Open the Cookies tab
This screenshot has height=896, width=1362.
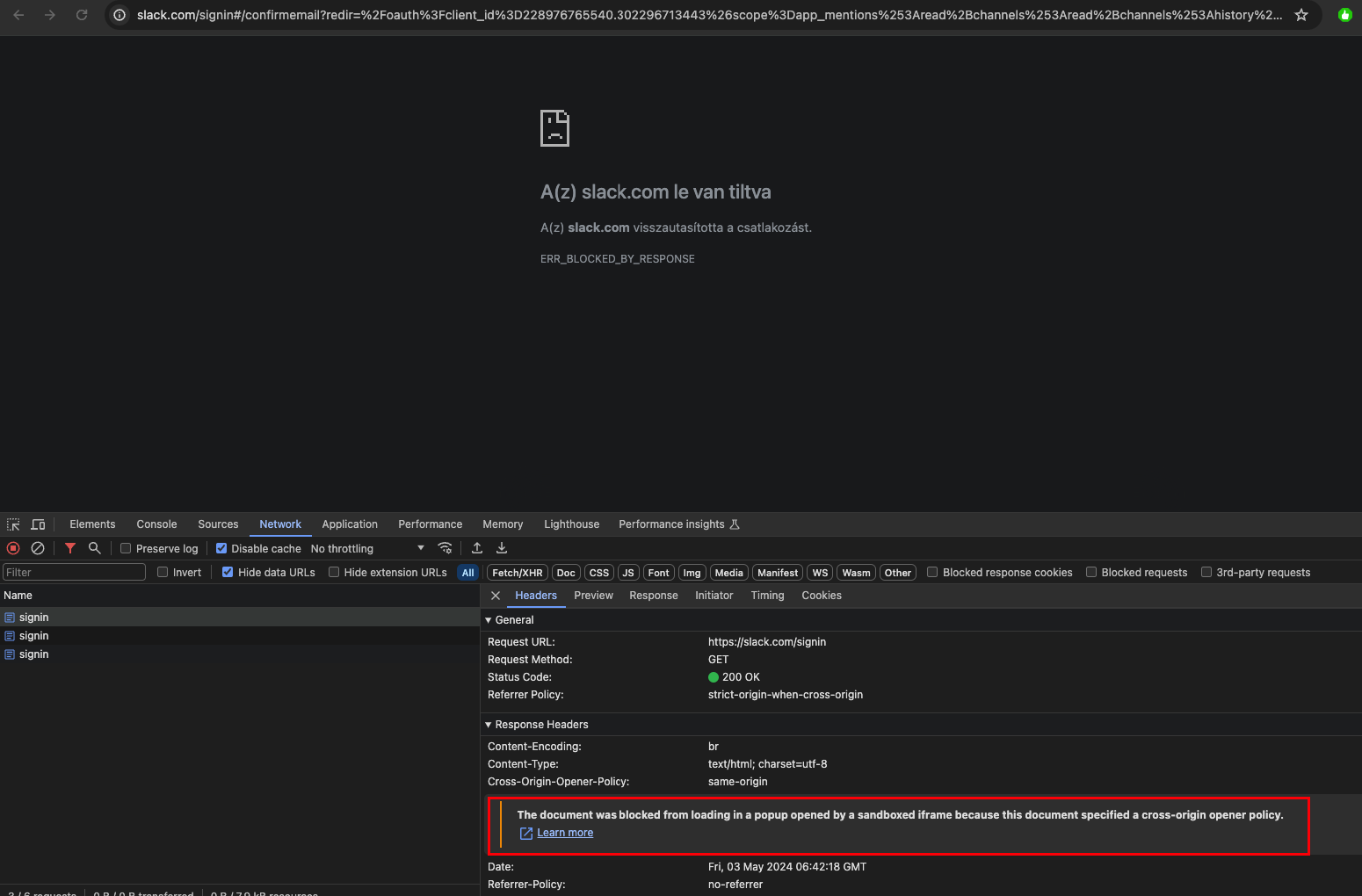(822, 596)
